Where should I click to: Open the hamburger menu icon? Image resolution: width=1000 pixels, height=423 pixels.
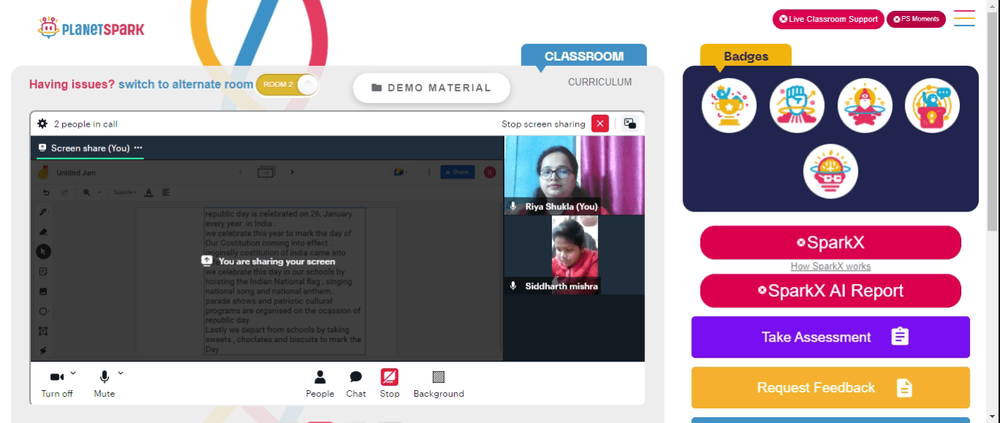[x=964, y=19]
